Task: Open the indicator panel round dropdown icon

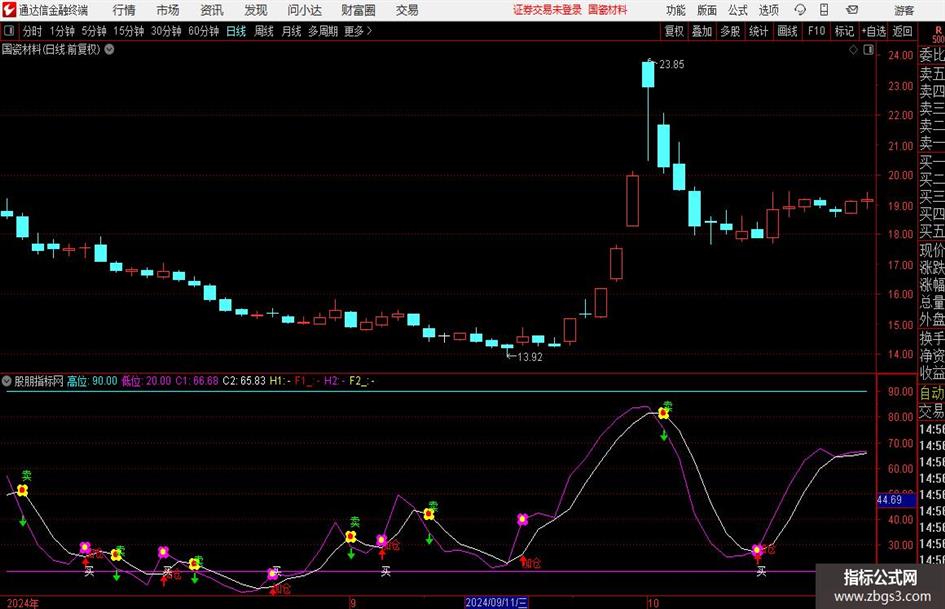Action: [7, 381]
